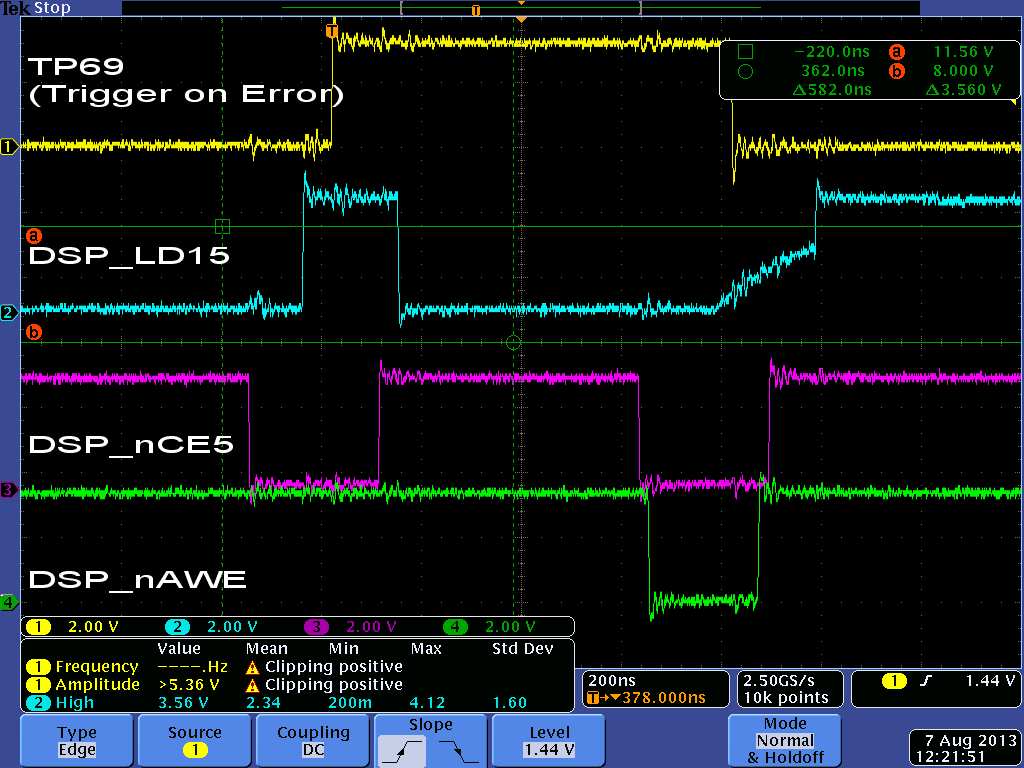1024x768 pixels.
Task: Click the -220.0ns cursor time value
Action: 831,52
